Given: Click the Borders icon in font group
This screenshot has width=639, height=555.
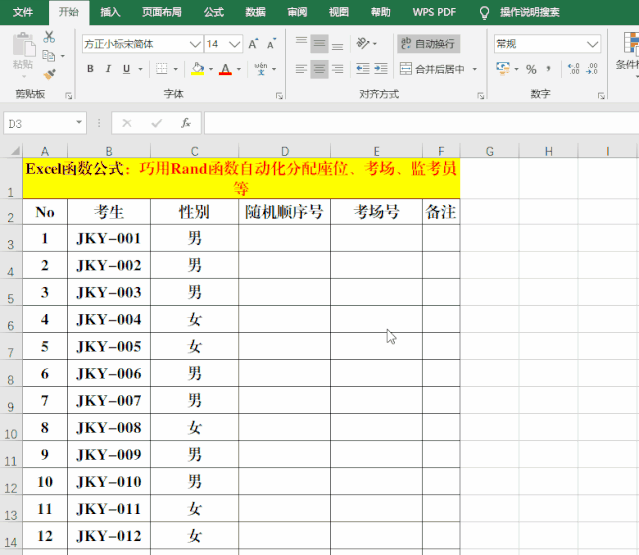Looking at the screenshot, I should pyautogui.click(x=159, y=69).
